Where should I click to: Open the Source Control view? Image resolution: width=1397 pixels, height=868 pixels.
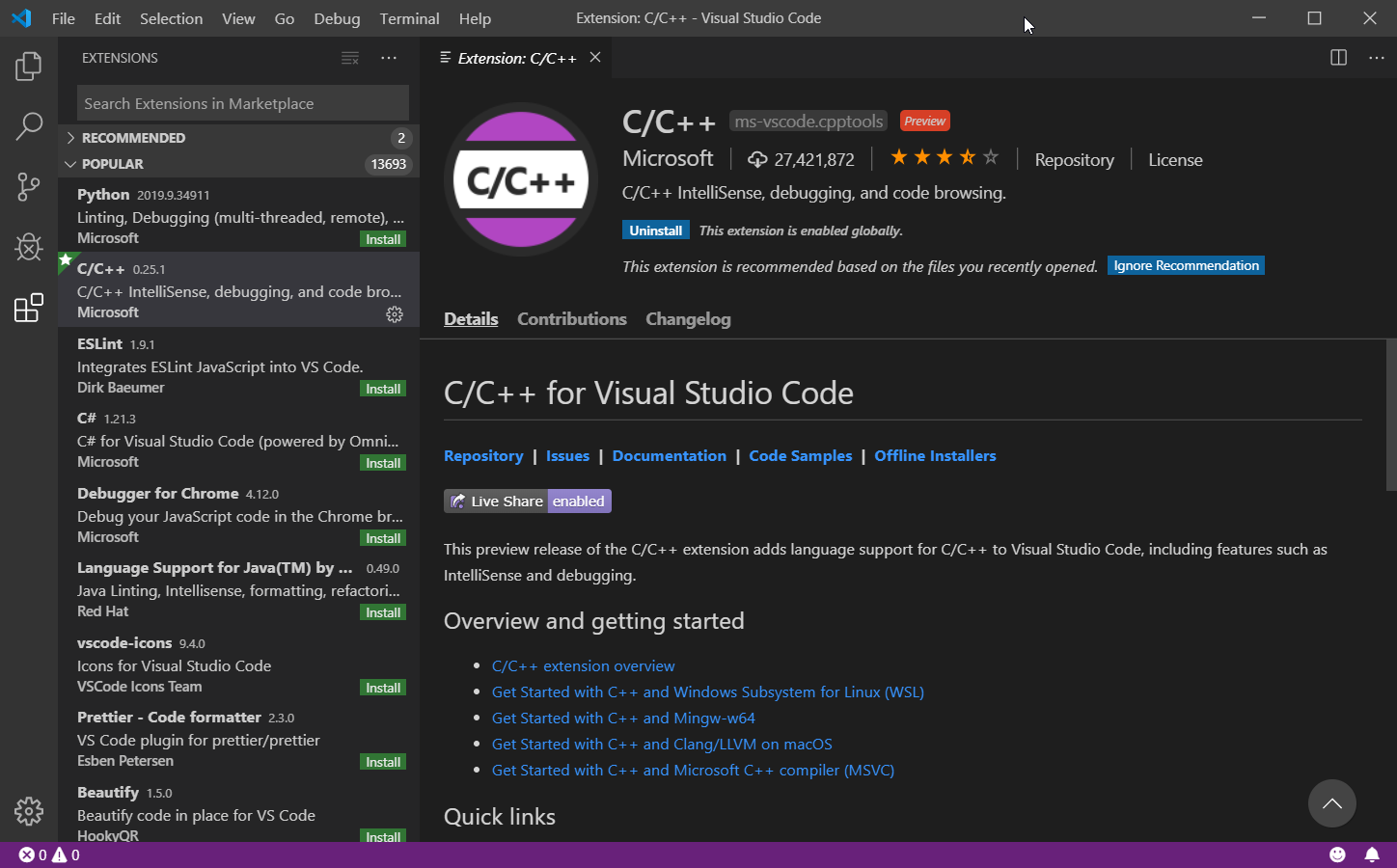tap(29, 186)
